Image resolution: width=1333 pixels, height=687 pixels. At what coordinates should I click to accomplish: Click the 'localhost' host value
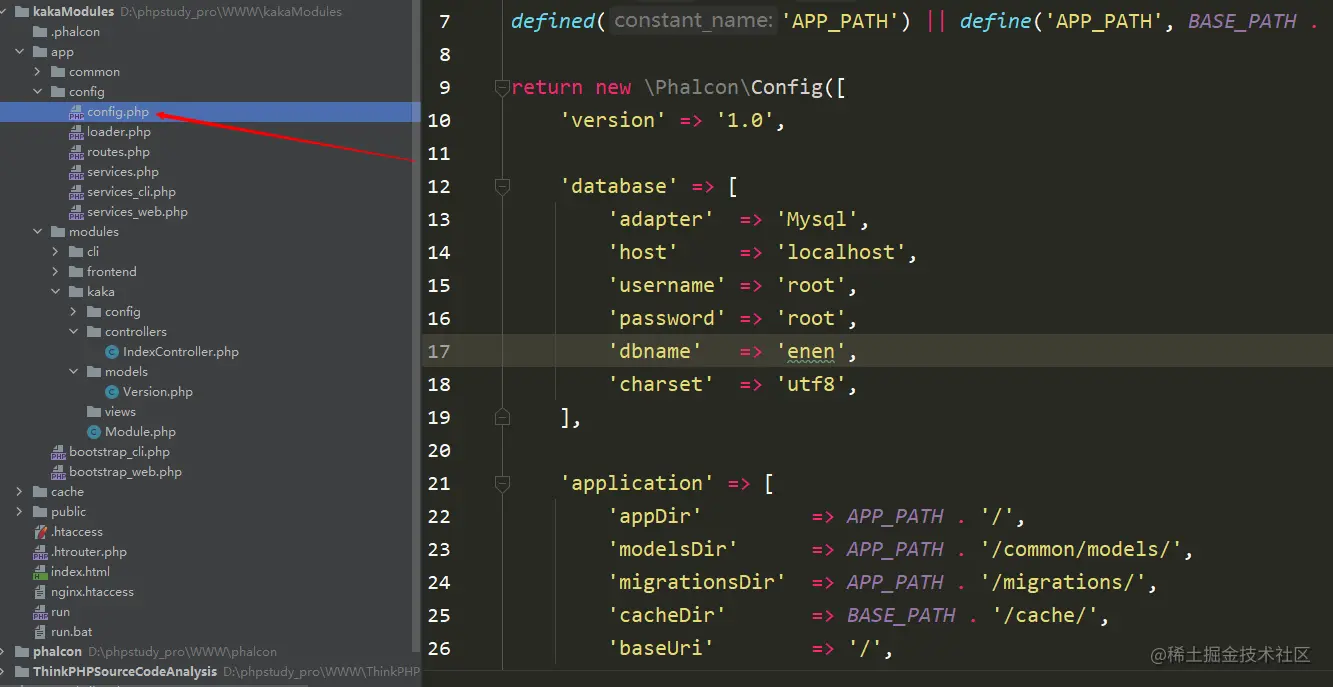coord(841,252)
